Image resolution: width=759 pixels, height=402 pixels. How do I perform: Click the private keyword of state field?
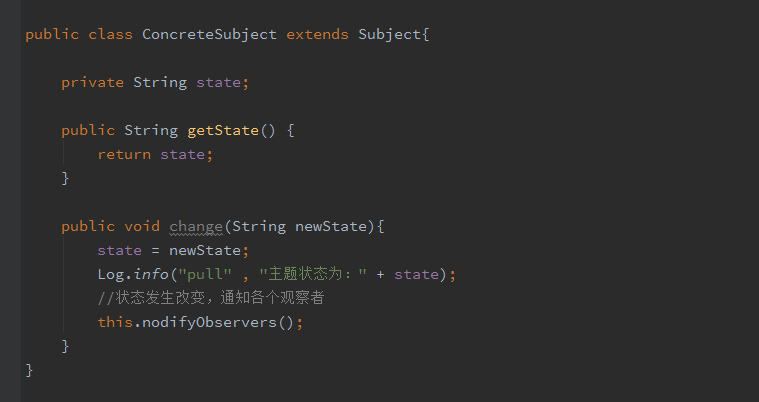coord(92,82)
